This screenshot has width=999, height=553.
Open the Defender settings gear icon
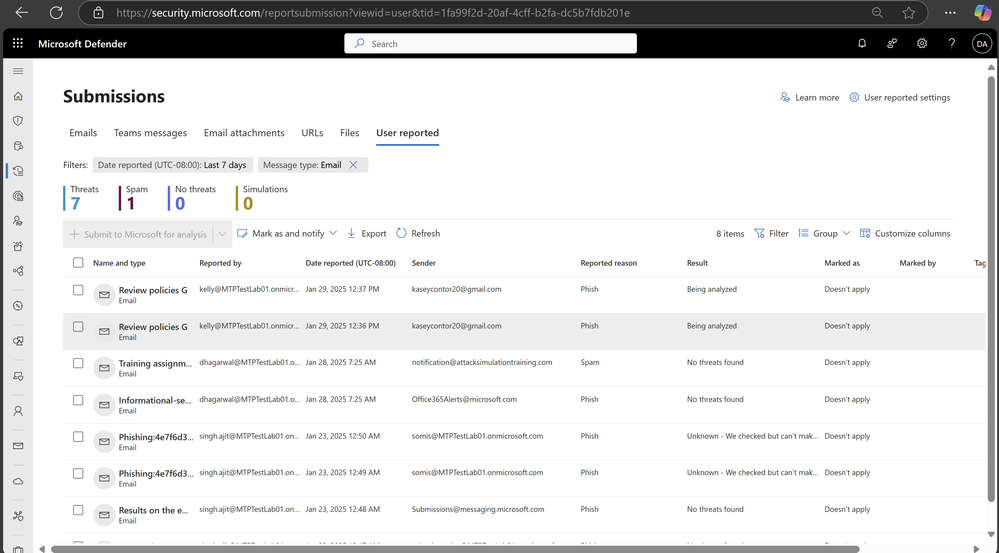coord(922,43)
